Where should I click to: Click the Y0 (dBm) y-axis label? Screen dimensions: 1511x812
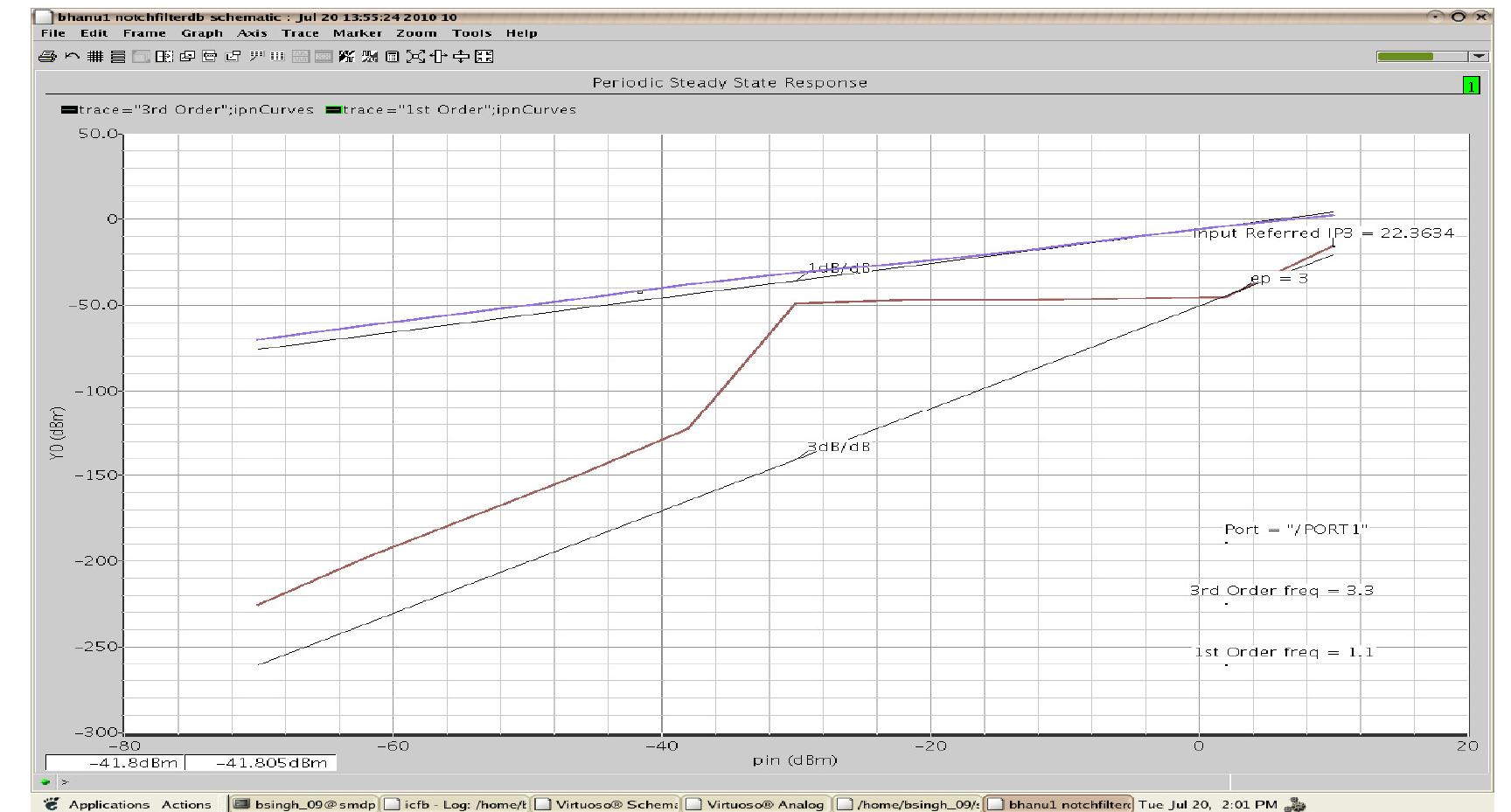tap(58, 433)
